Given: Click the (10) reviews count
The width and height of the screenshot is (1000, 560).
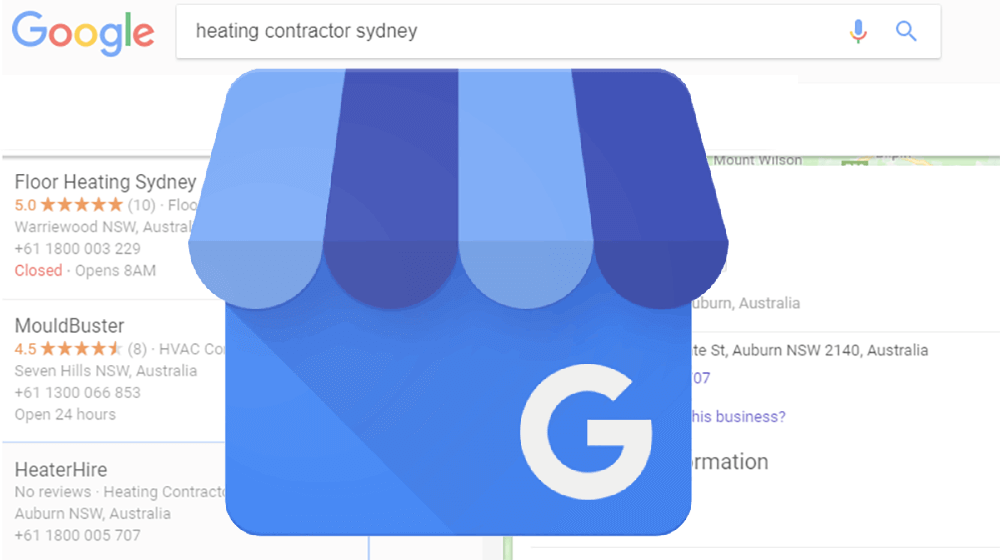Looking at the screenshot, I should (x=142, y=205).
